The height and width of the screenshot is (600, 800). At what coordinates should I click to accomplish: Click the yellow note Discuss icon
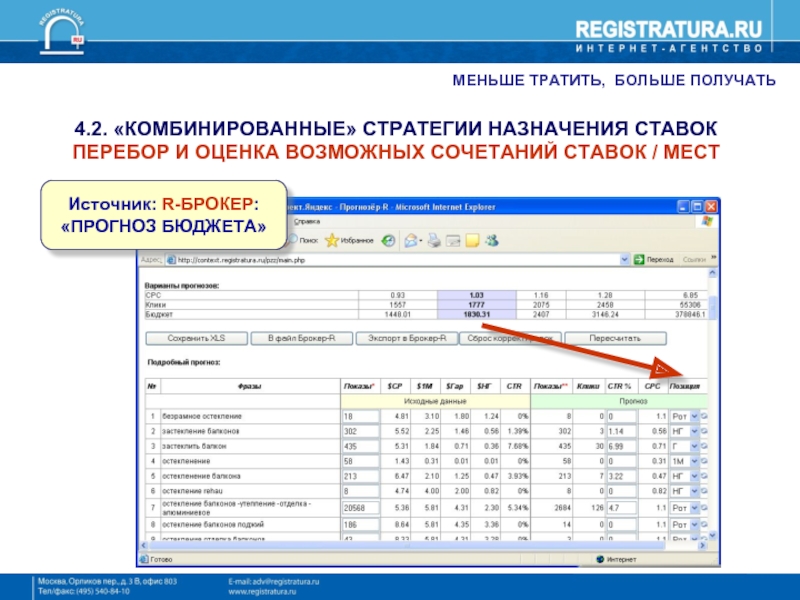(x=472, y=240)
